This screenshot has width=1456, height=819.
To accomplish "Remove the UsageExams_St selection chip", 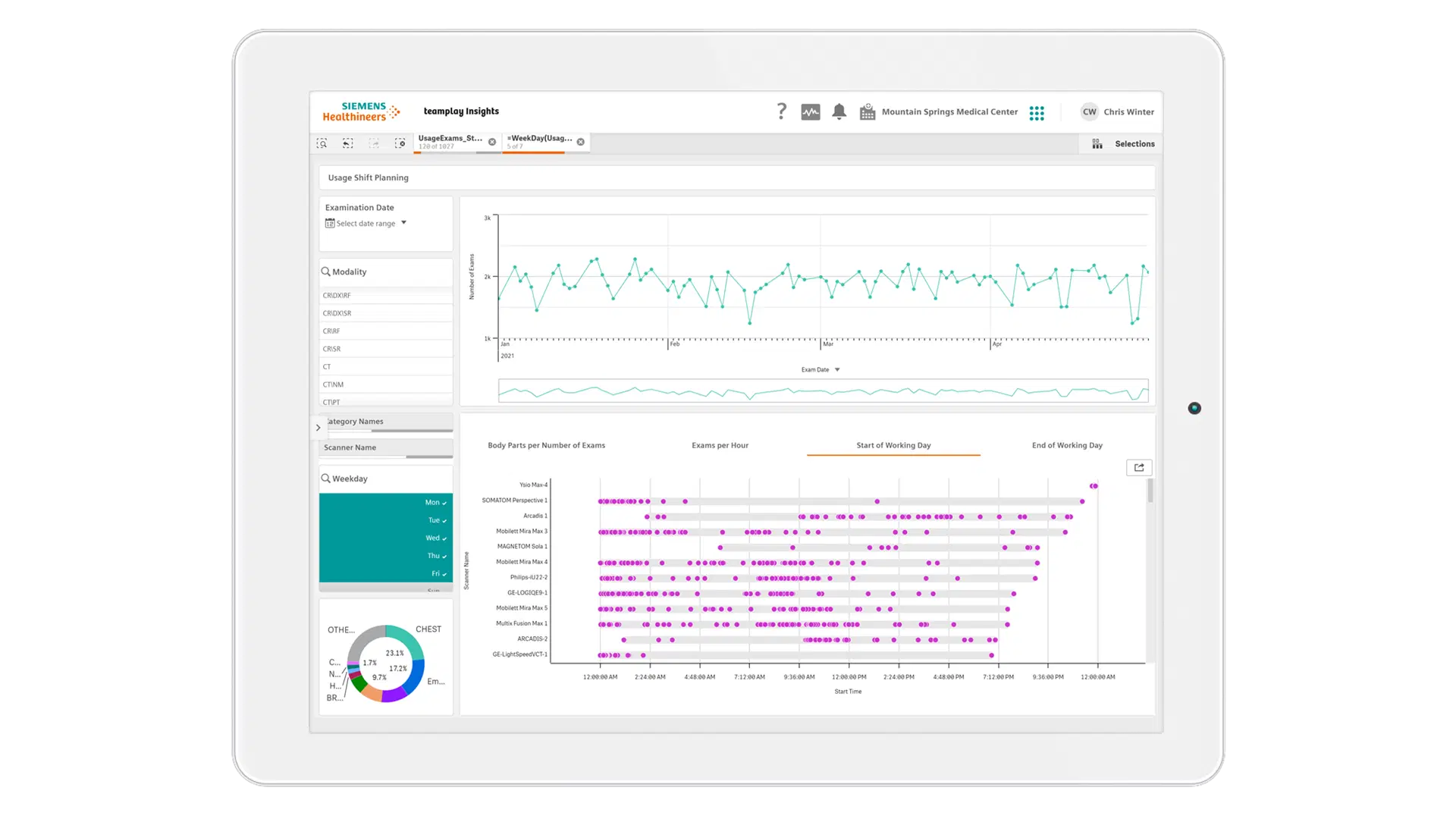I will coord(492,142).
